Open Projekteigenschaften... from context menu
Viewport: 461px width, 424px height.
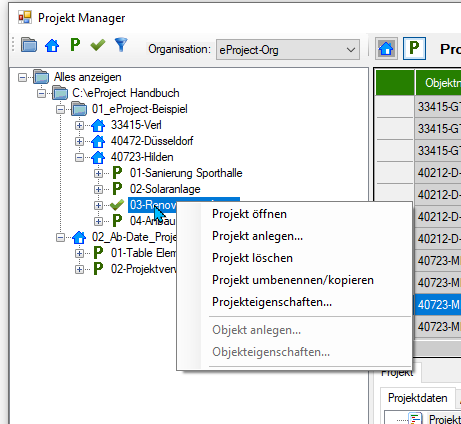pos(294,302)
